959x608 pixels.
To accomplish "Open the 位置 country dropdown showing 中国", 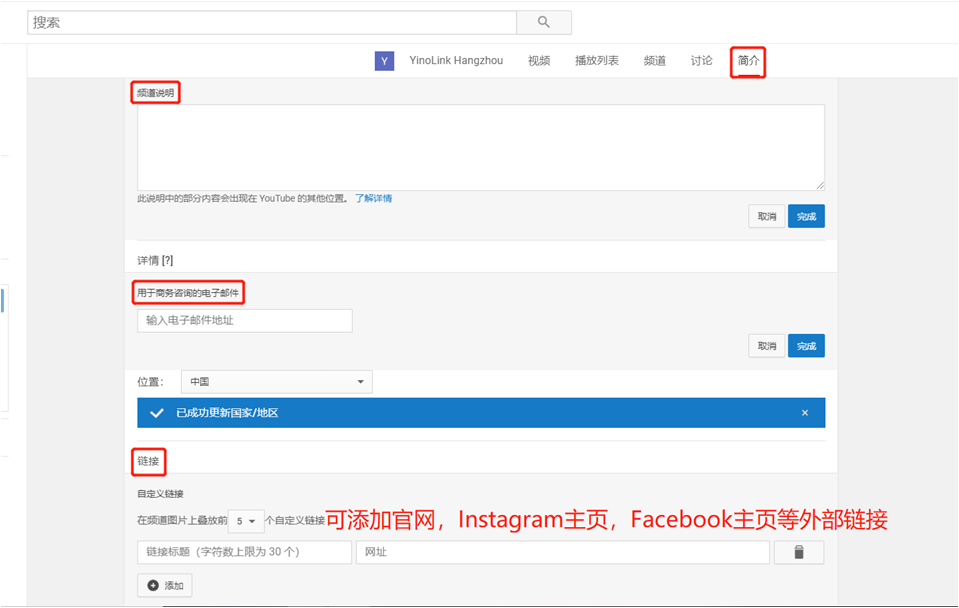I will coord(276,382).
